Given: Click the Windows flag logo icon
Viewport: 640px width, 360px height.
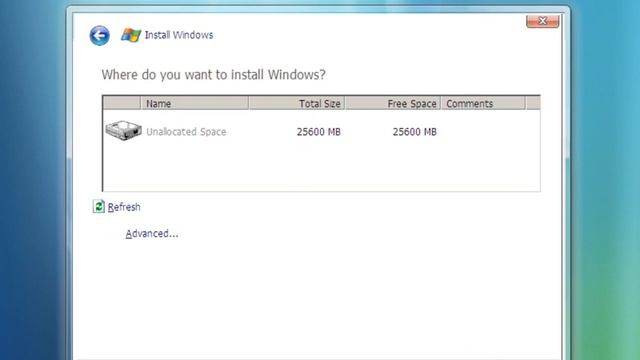Looking at the screenshot, I should [x=131, y=35].
